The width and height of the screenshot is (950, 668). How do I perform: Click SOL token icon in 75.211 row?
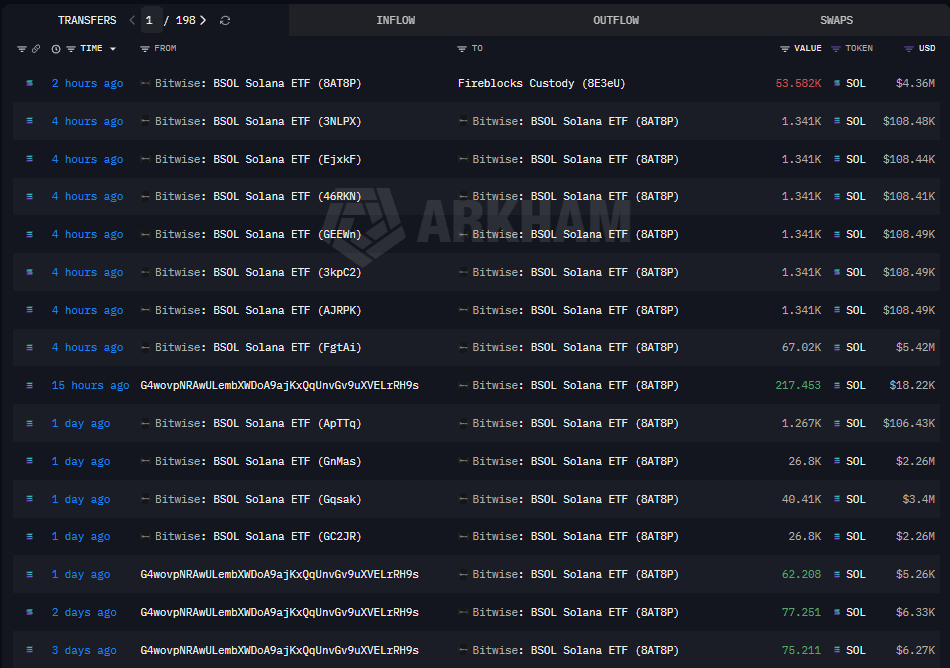[837, 650]
